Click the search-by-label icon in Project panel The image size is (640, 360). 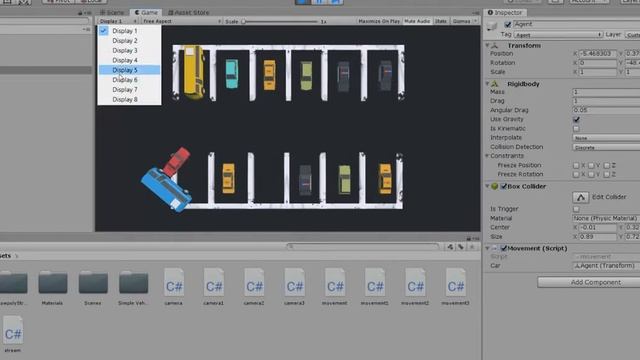pos(461,247)
